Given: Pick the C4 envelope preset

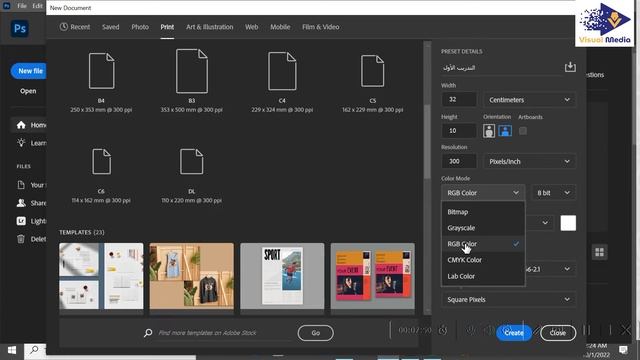Looking at the screenshot, I should pos(282,71).
